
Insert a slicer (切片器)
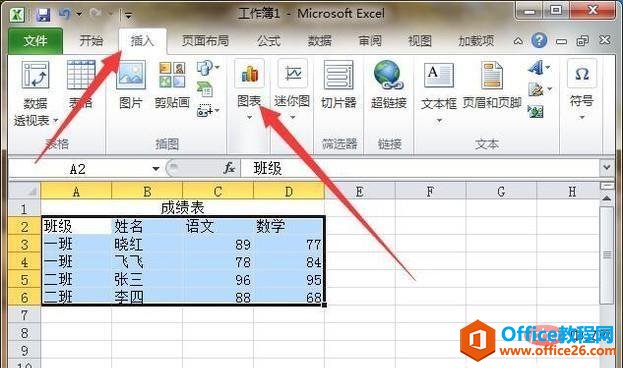tap(339, 84)
